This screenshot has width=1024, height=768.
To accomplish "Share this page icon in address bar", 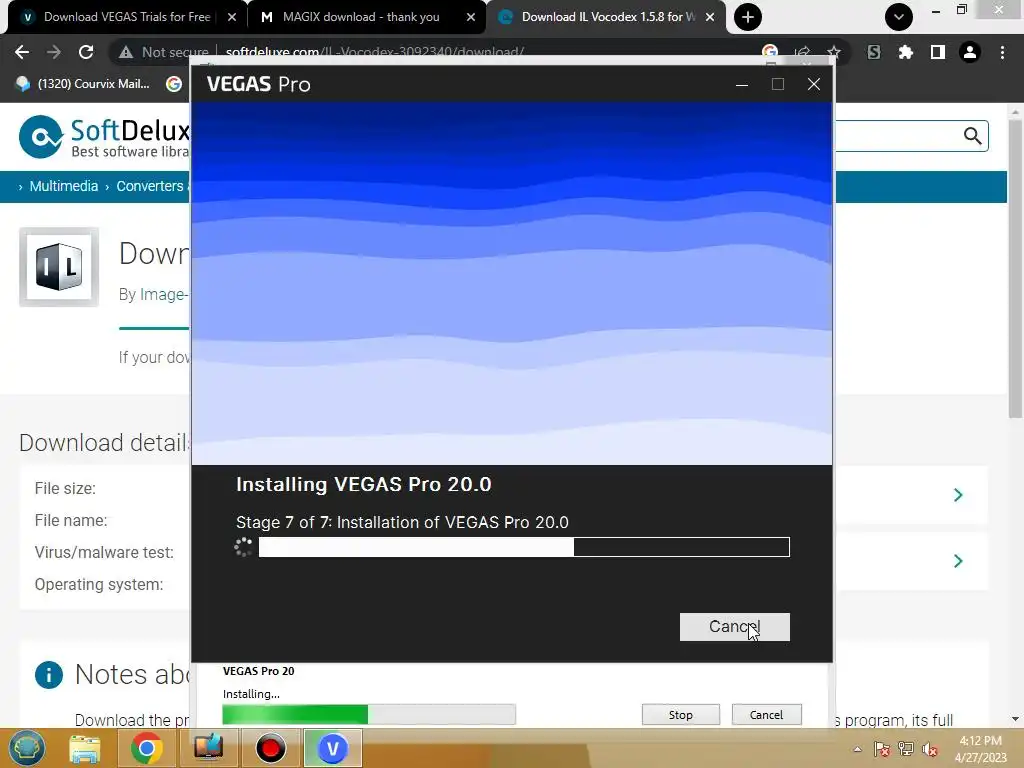I will pos(802,52).
